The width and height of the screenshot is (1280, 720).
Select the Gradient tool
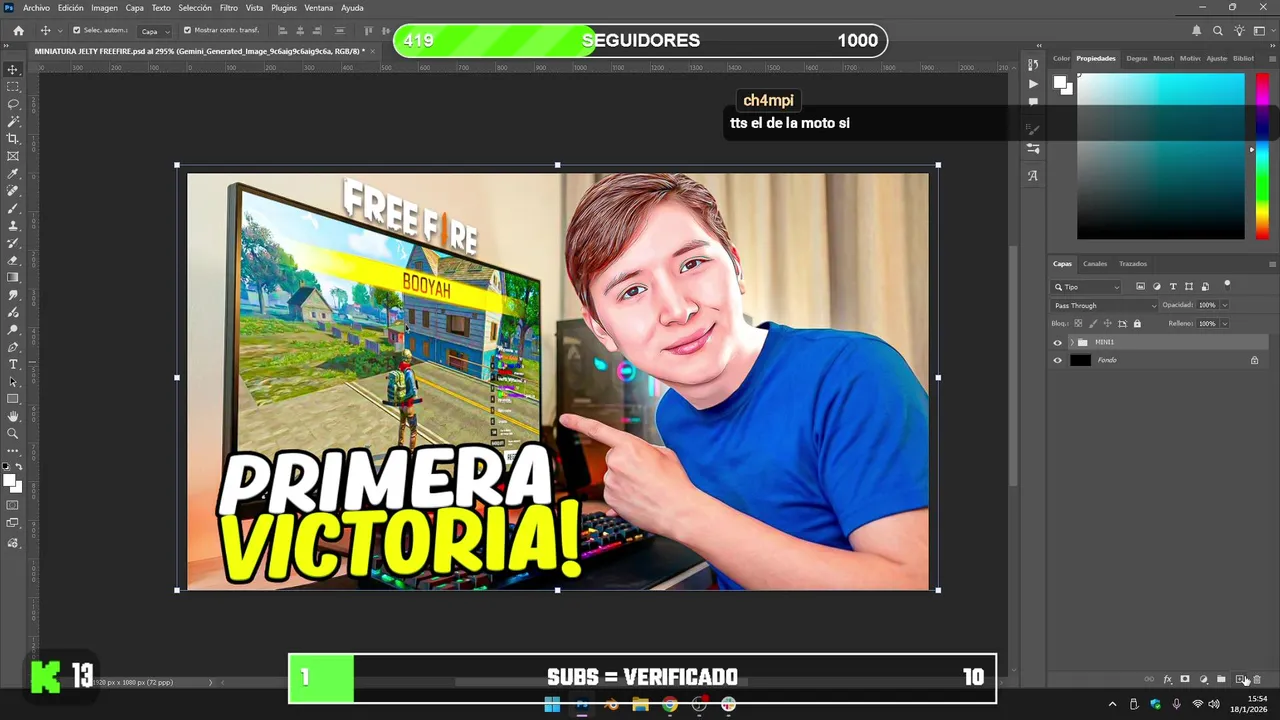(x=13, y=278)
